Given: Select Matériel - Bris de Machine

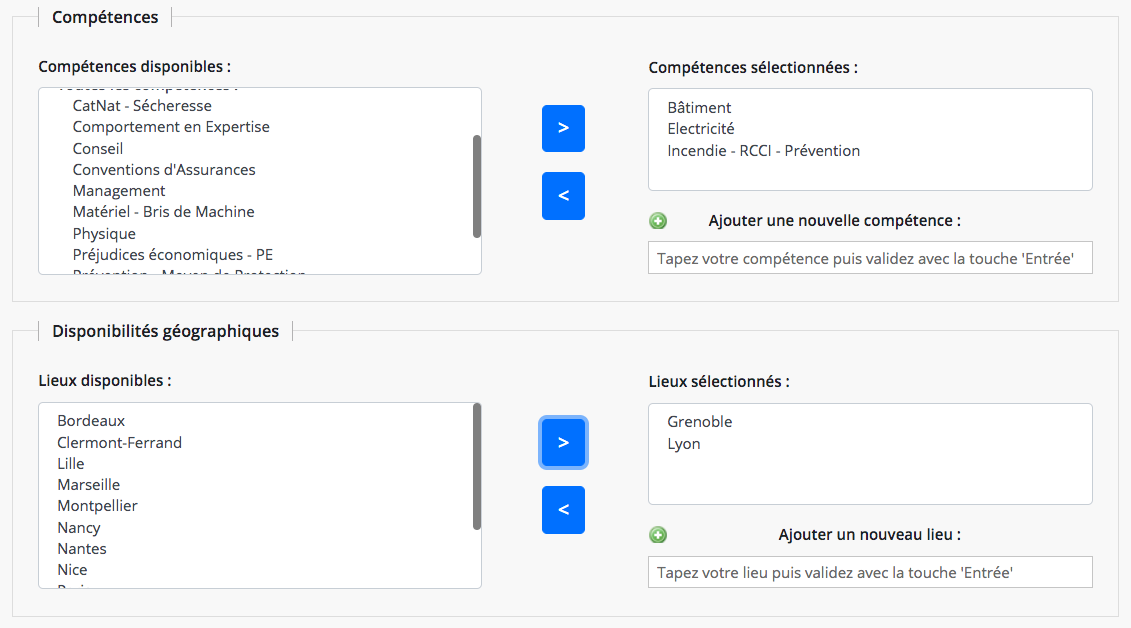Looking at the screenshot, I should 163,212.
